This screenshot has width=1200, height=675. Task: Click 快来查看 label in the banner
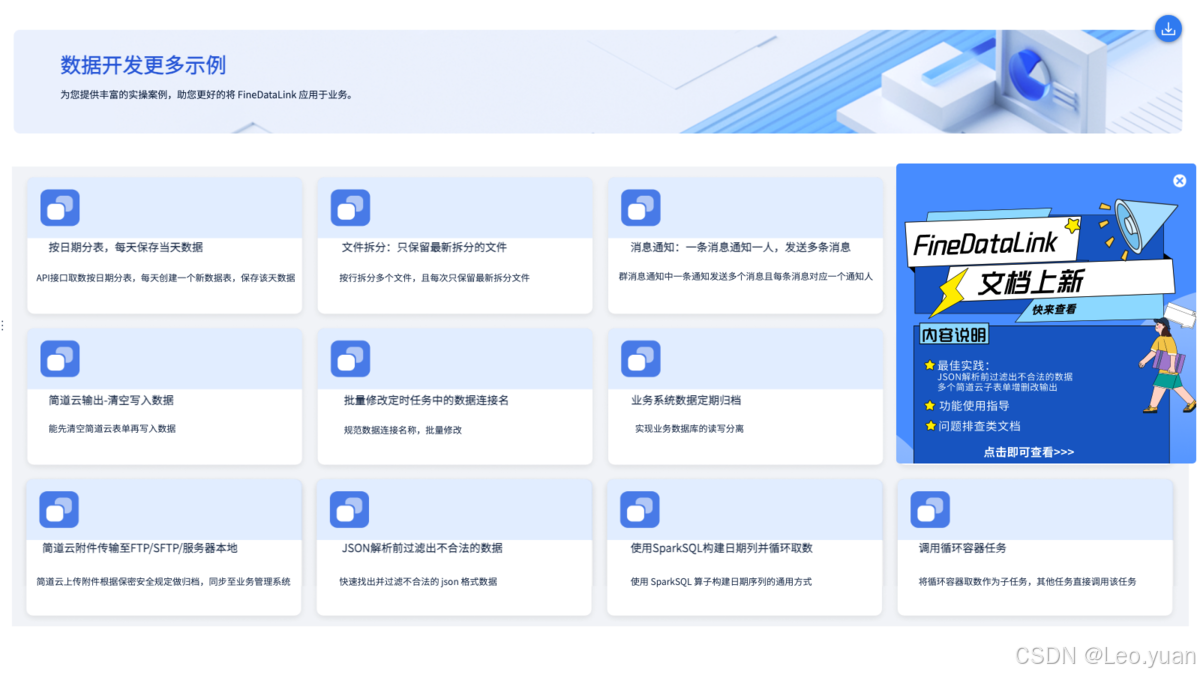click(1055, 310)
